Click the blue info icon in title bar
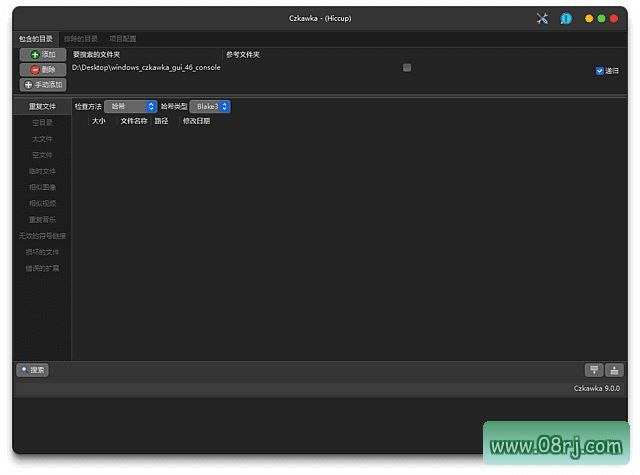Screen dimensions: 640x475 pyautogui.click(x=566, y=18)
